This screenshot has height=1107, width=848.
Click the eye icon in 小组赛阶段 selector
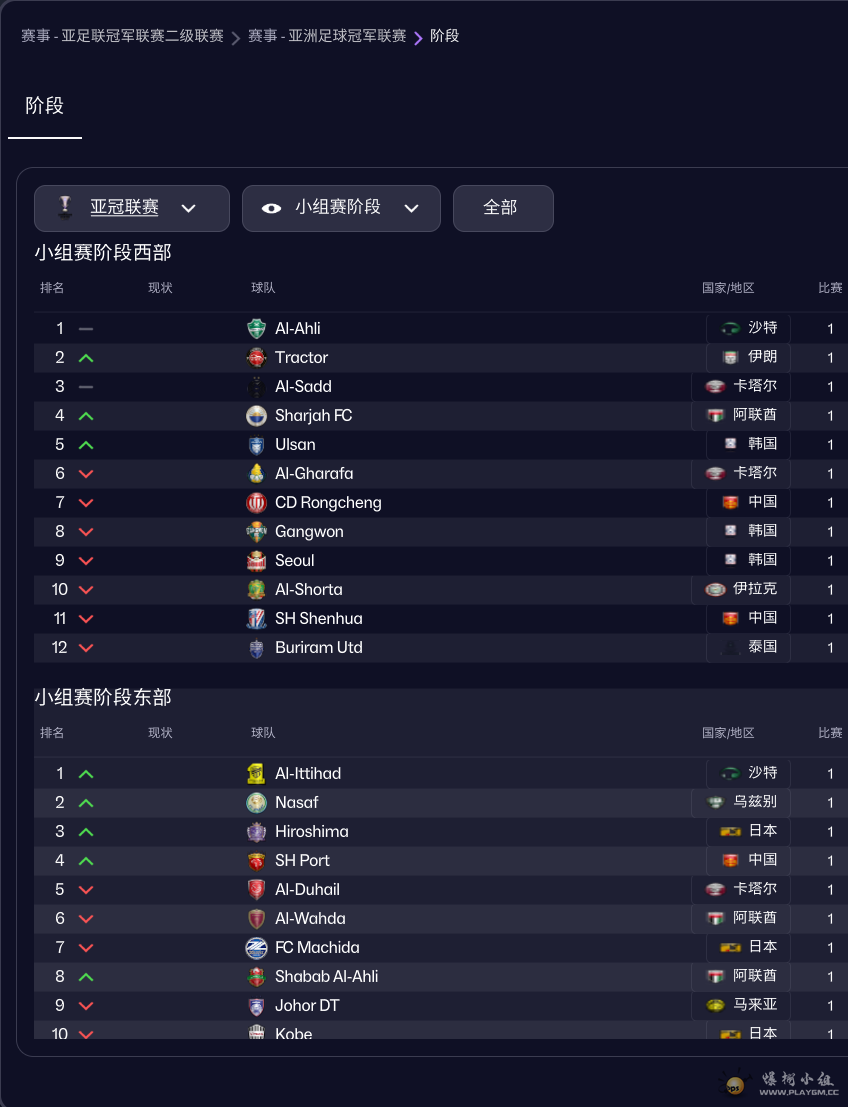pyautogui.click(x=271, y=208)
